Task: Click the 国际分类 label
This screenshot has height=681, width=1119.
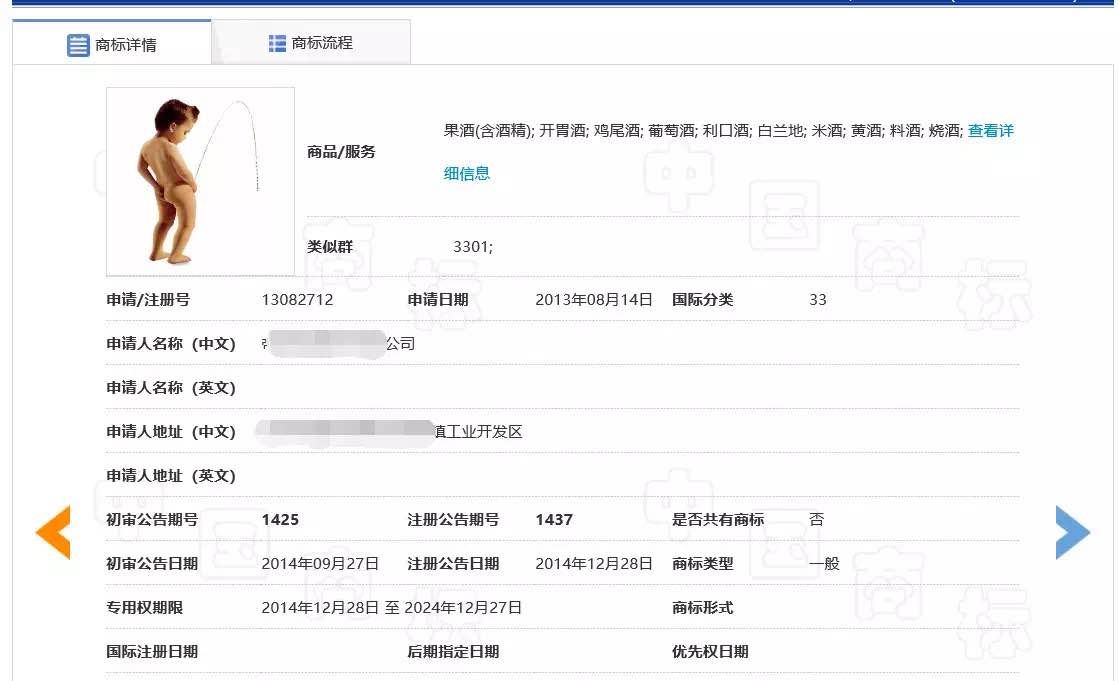Action: pos(703,300)
